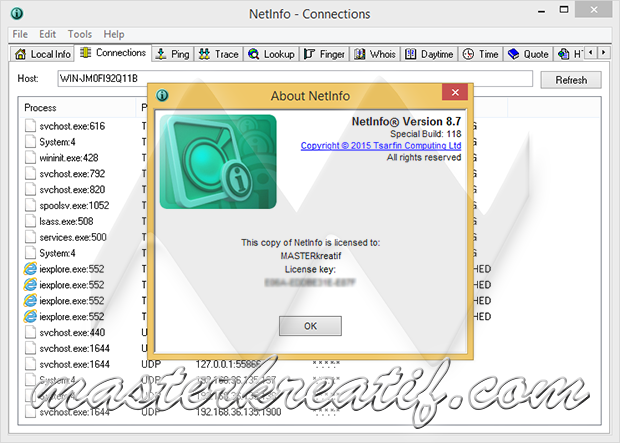Viewport: 620px width, 443px height.
Task: Click the Time tab clock icon
Action: tap(468, 54)
